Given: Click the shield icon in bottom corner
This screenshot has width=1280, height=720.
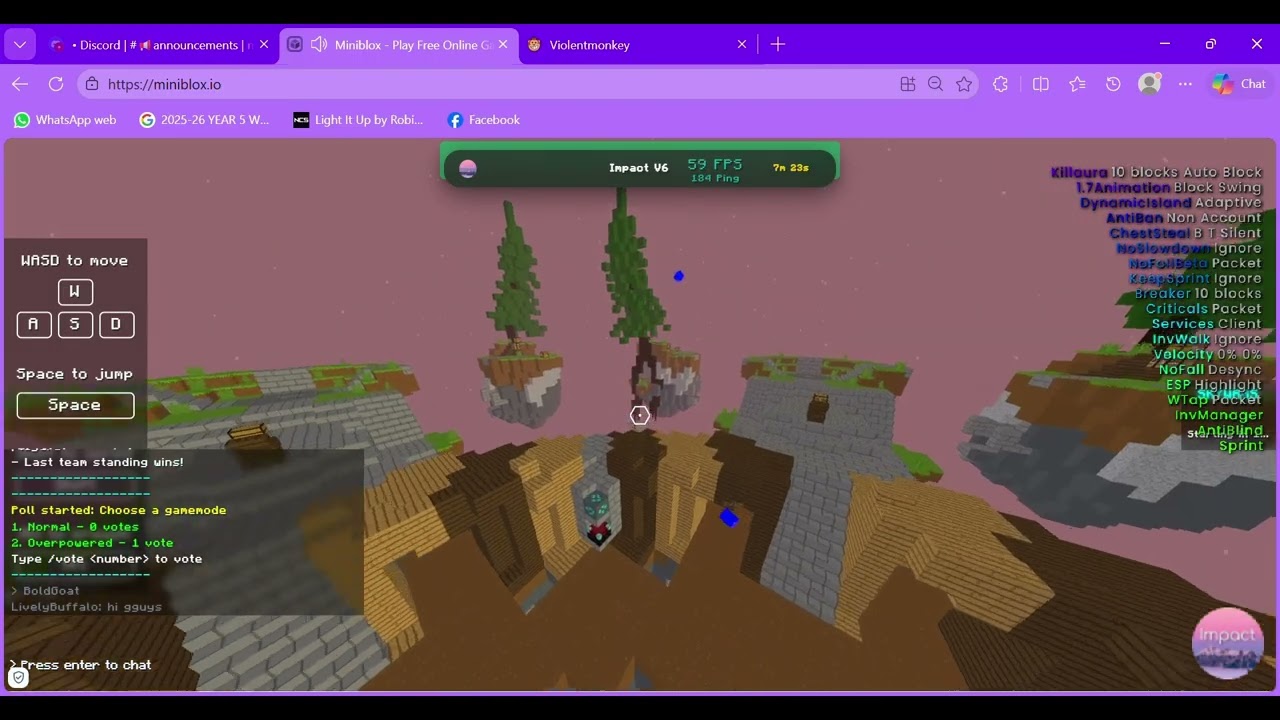Looking at the screenshot, I should pyautogui.click(x=18, y=677).
